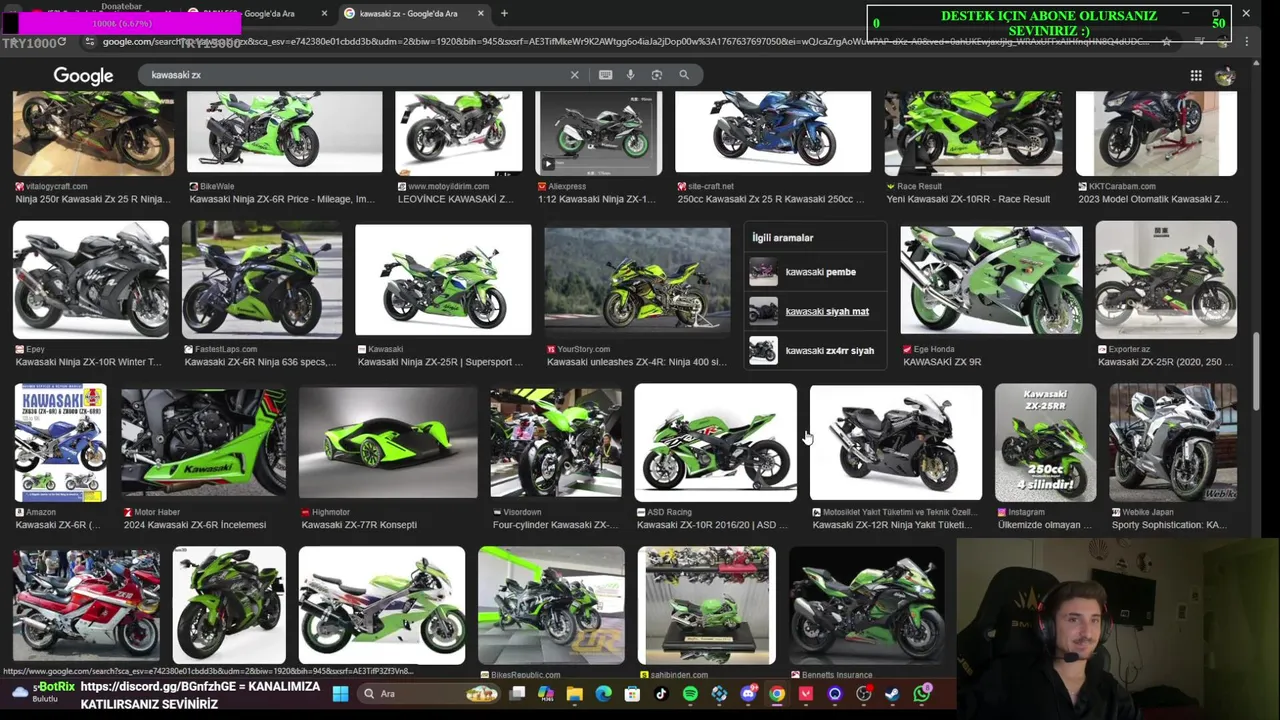Open Steam from the taskbar

tap(892, 694)
